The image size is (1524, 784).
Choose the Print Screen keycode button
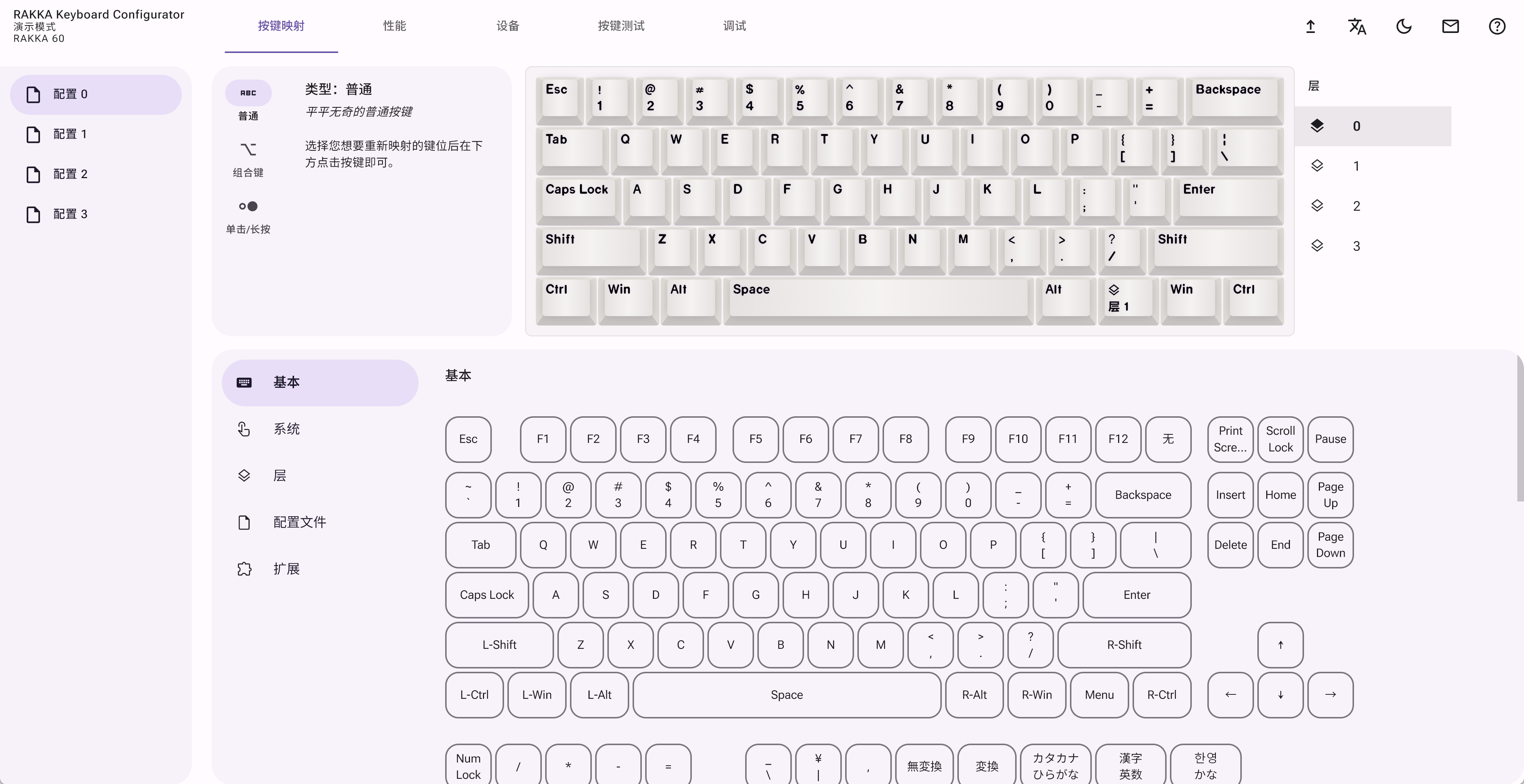(1230, 439)
